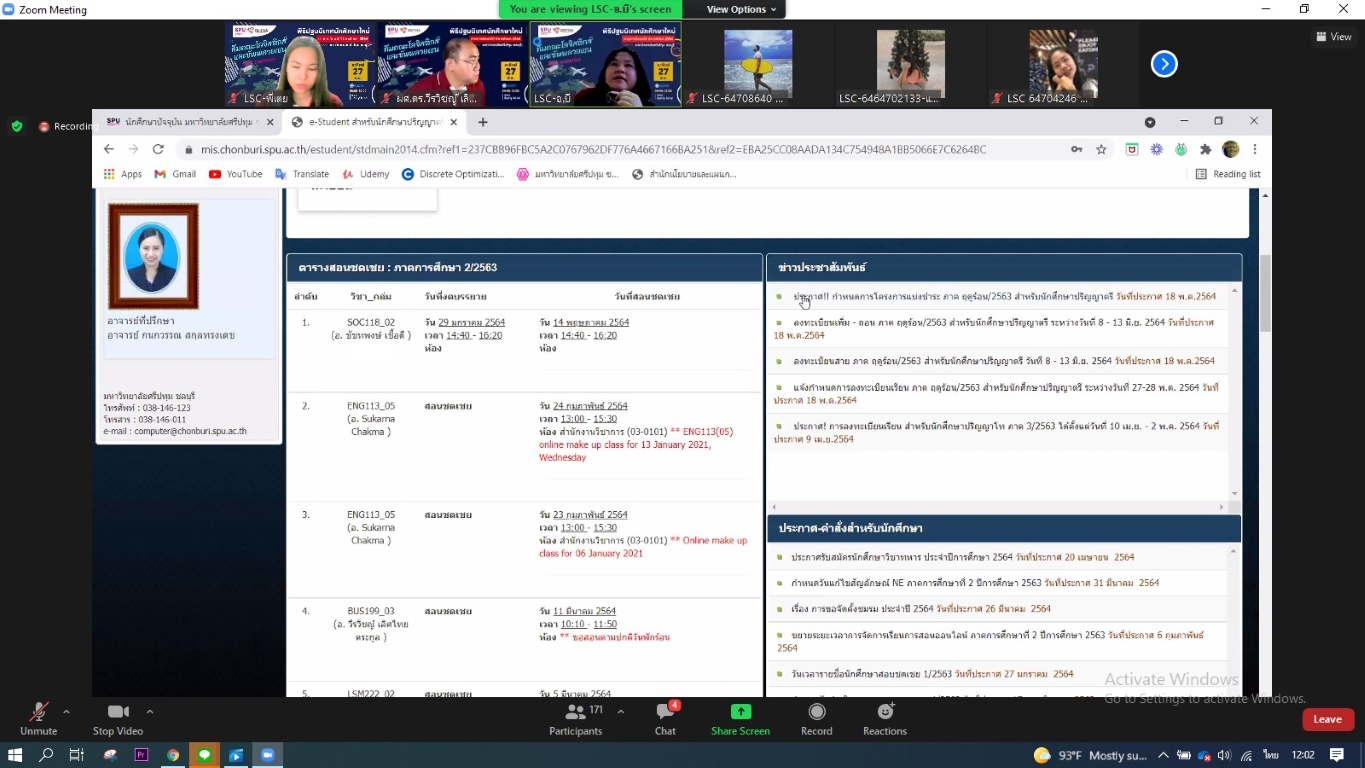Open Chrome profile avatar
This screenshot has width=1365, height=768.
1231,149
